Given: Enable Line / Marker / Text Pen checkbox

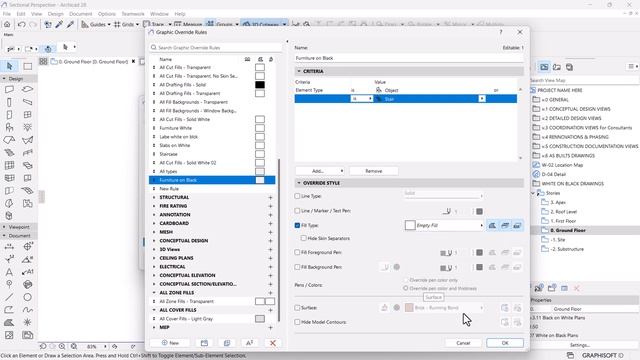Looking at the screenshot, I should point(297,211).
